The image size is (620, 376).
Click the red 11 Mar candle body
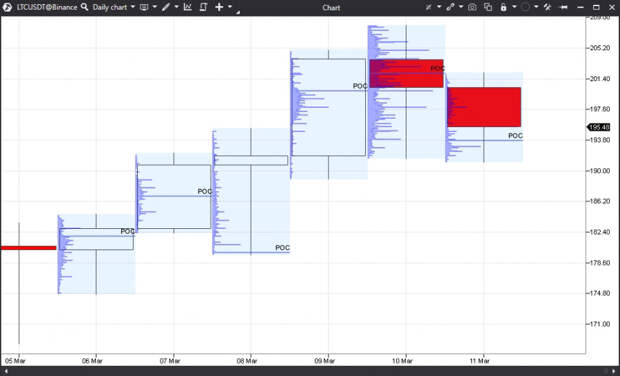click(x=484, y=107)
